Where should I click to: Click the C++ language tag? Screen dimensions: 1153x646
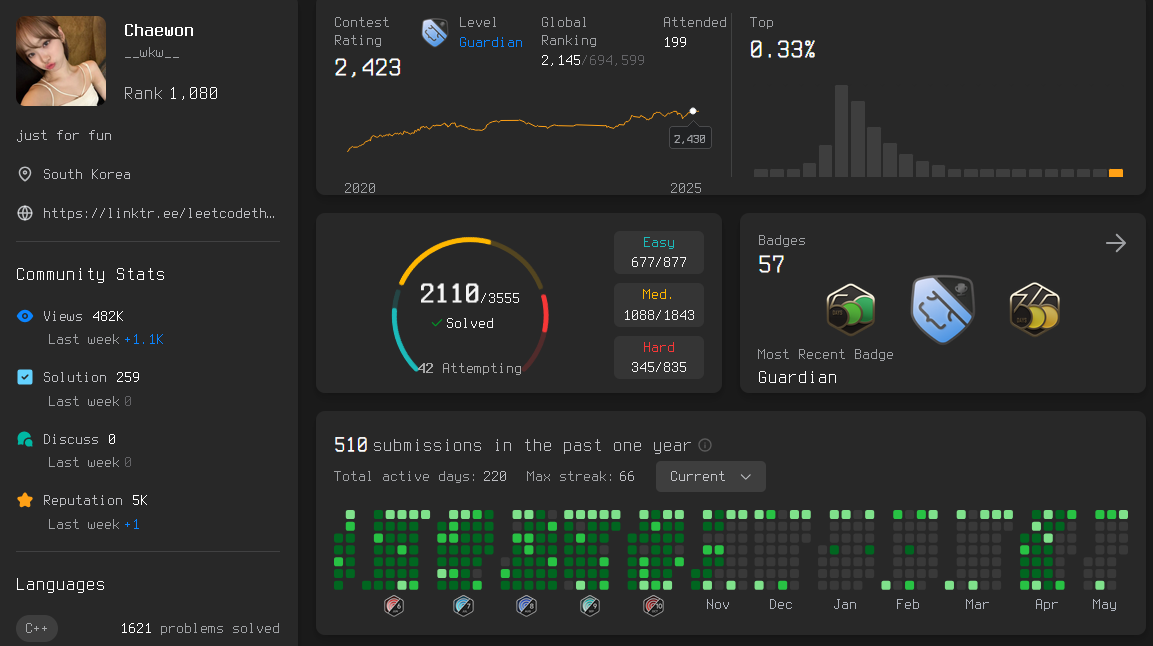pyautogui.click(x=37, y=628)
